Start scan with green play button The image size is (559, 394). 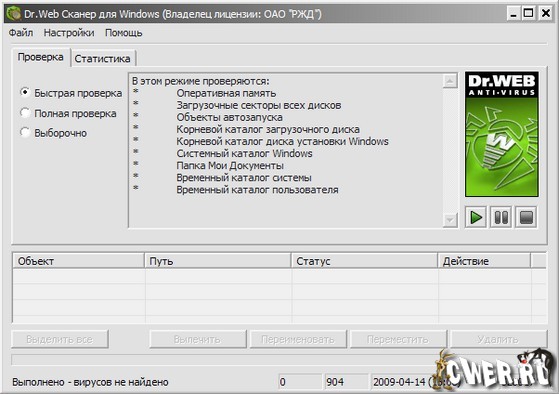pyautogui.click(x=476, y=217)
